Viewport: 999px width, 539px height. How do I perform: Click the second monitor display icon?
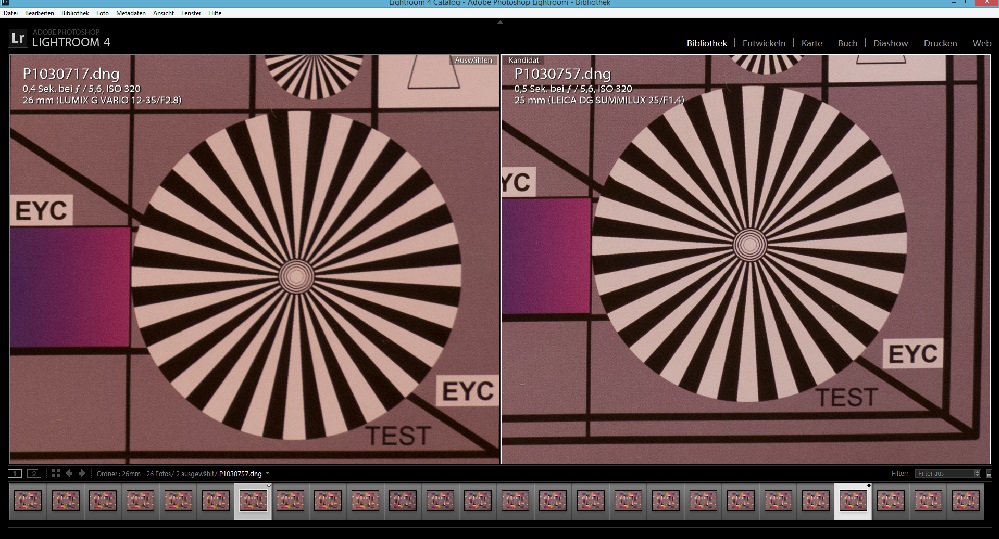(34, 473)
